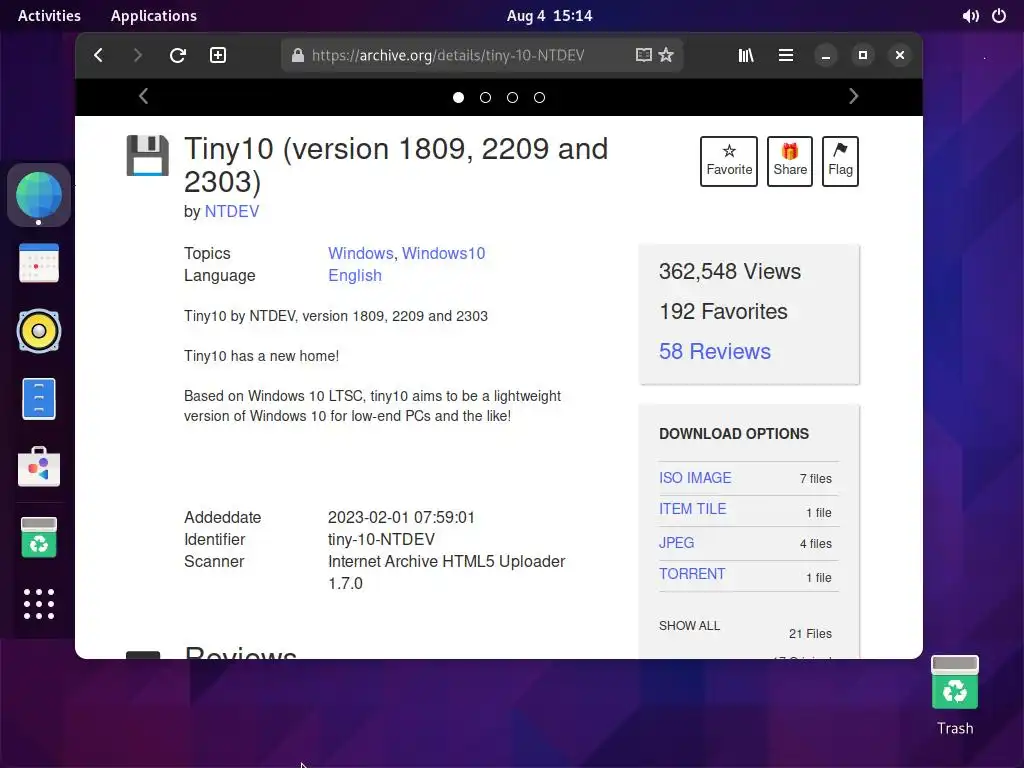1024x768 pixels.
Task: Click the 192 Favorites text
Action: coord(723,312)
